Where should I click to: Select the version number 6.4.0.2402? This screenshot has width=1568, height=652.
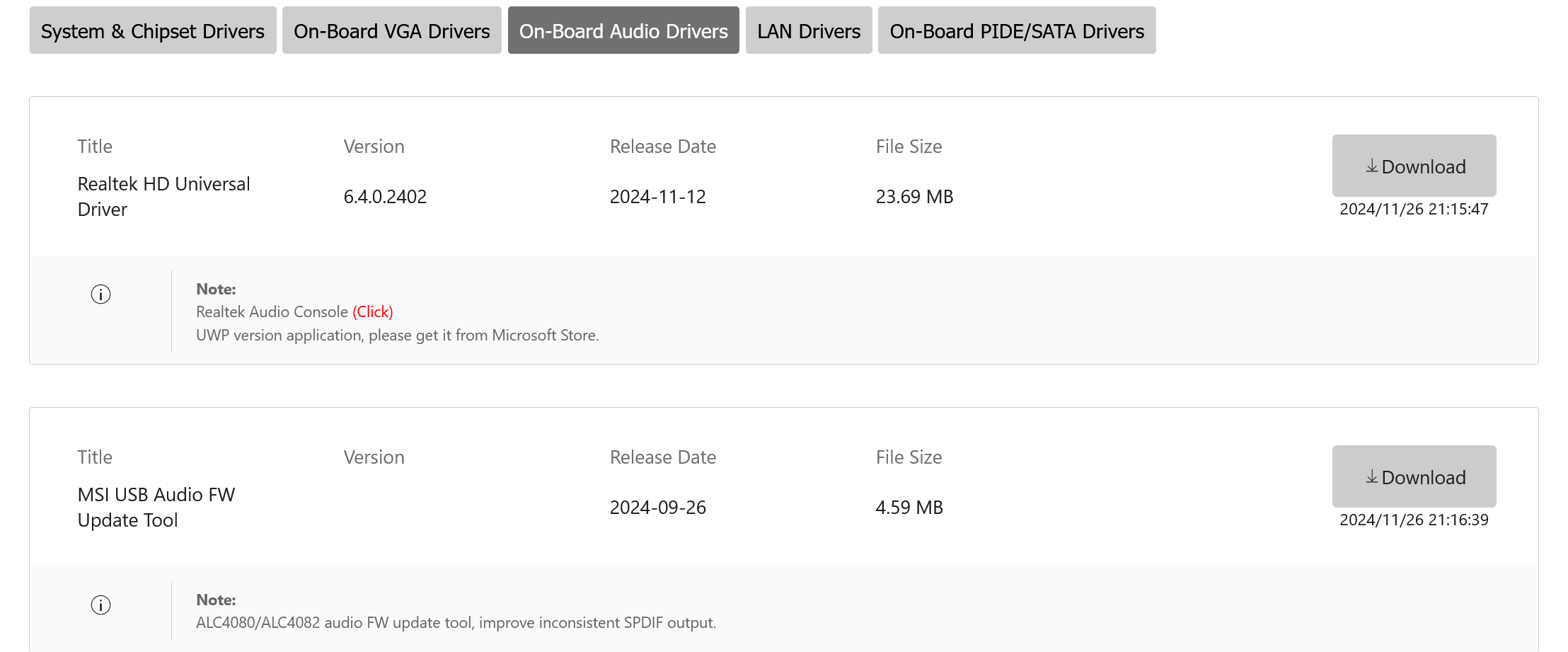pyautogui.click(x=385, y=197)
